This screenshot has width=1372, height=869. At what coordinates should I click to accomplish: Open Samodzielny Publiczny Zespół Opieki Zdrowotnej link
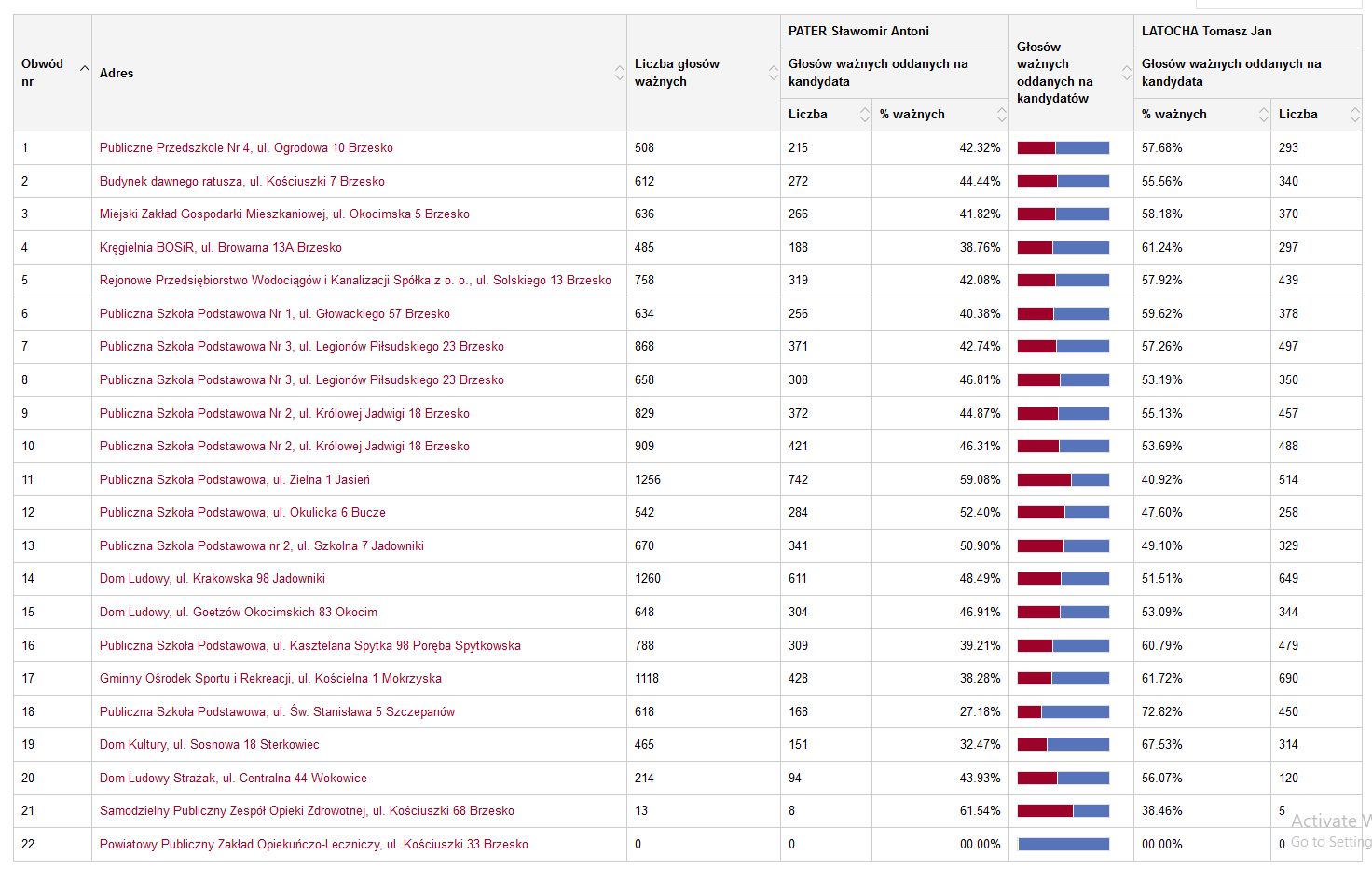pos(307,811)
